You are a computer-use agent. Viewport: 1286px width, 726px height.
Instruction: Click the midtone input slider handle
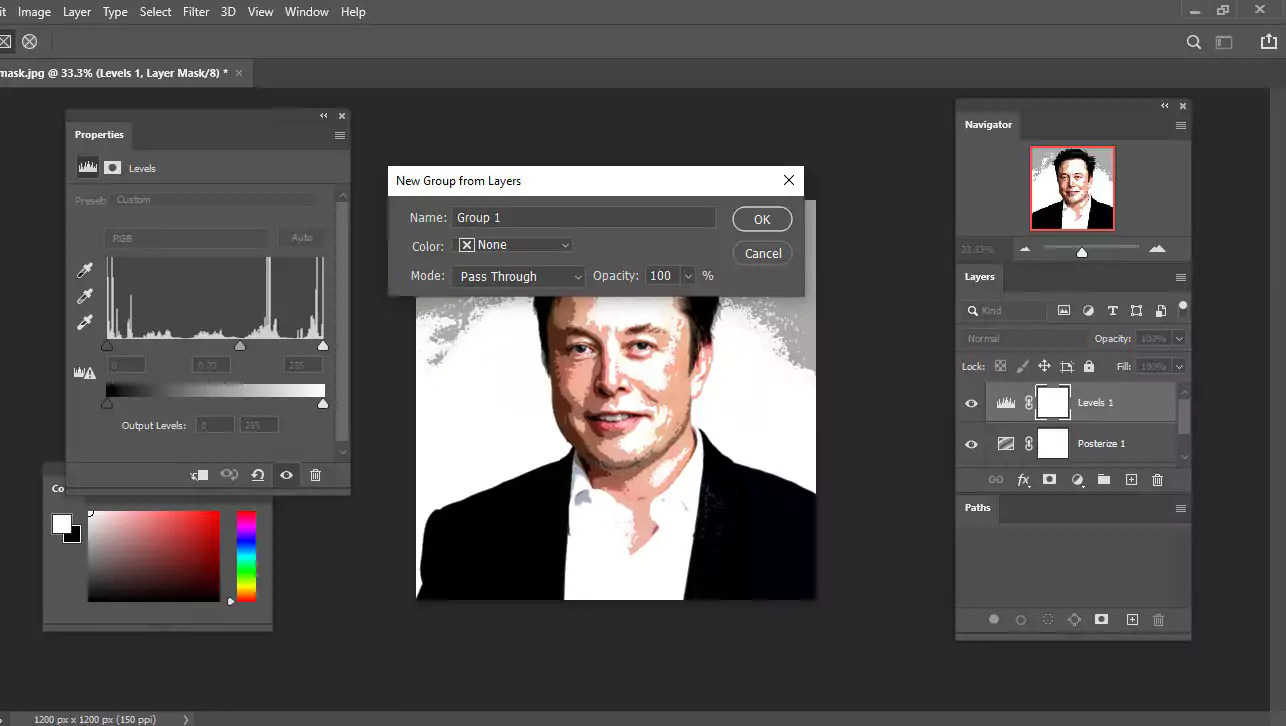[239, 346]
